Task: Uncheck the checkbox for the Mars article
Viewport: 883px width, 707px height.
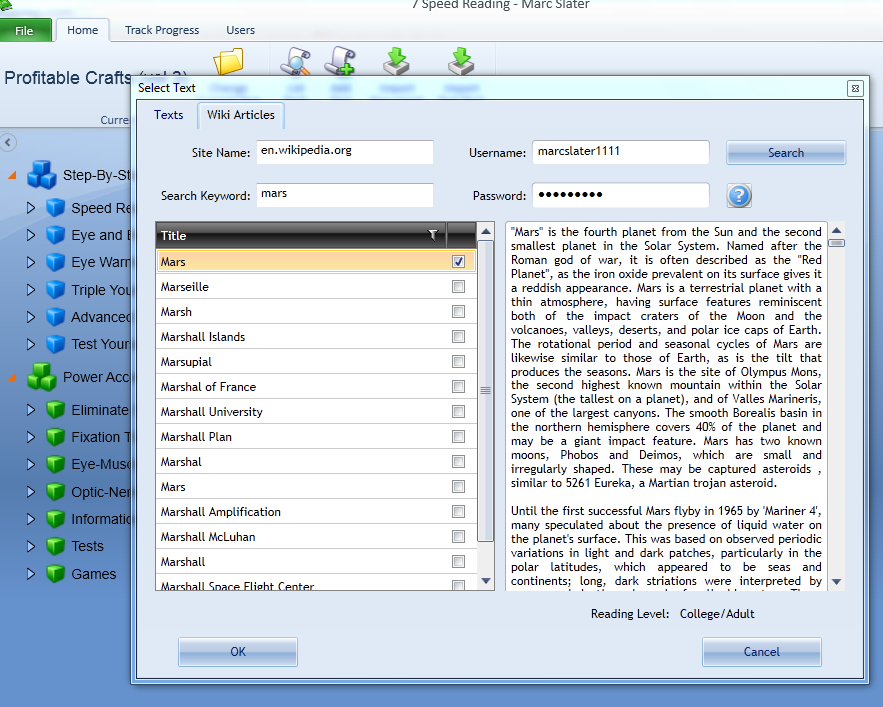Action: click(458, 262)
